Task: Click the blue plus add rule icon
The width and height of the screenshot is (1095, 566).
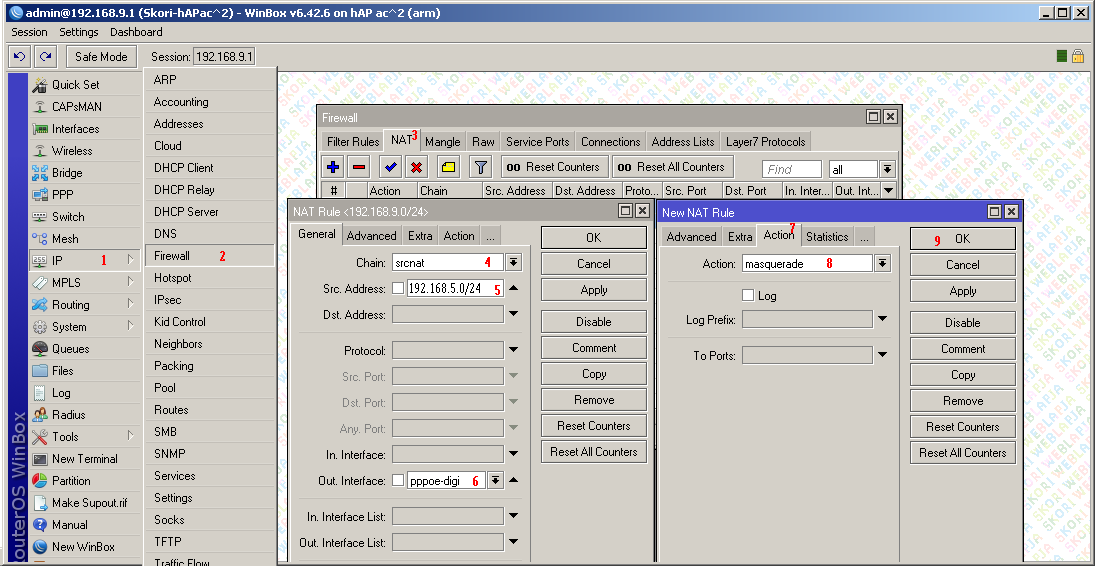Action: [x=333, y=167]
